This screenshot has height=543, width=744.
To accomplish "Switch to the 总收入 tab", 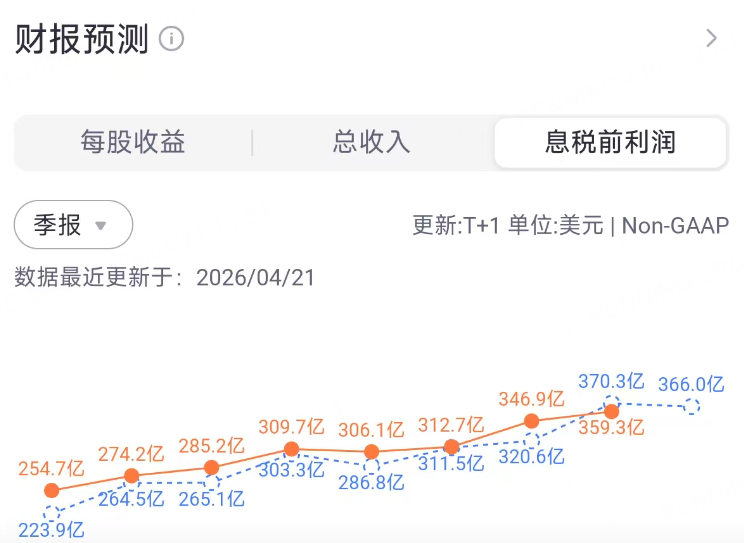I will (x=371, y=143).
